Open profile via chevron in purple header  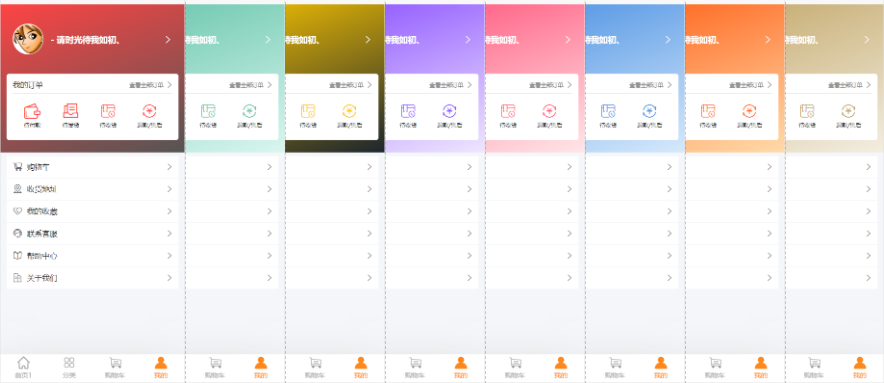(x=467, y=39)
